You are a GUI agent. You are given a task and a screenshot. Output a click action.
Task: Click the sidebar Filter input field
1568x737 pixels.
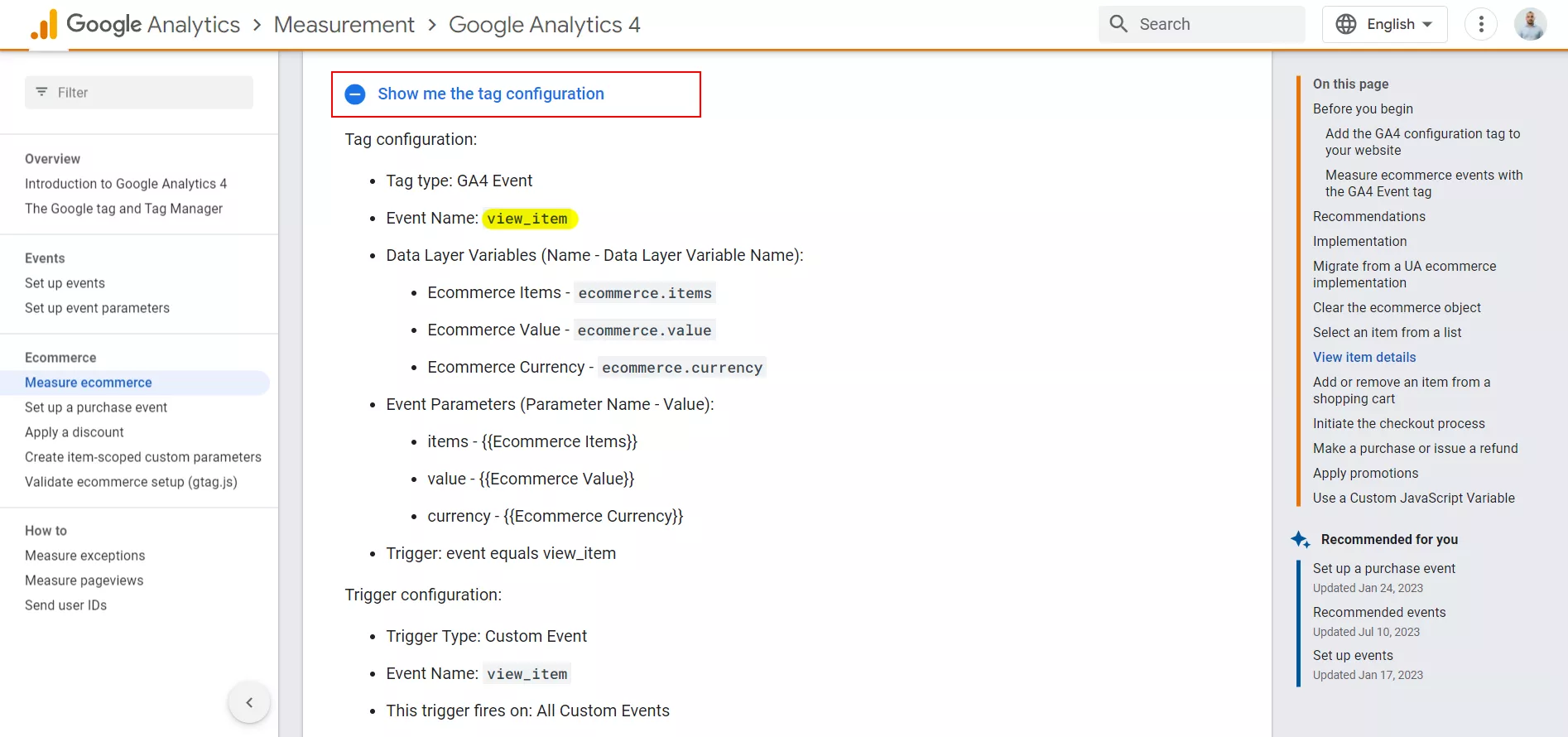pyautogui.click(x=139, y=92)
